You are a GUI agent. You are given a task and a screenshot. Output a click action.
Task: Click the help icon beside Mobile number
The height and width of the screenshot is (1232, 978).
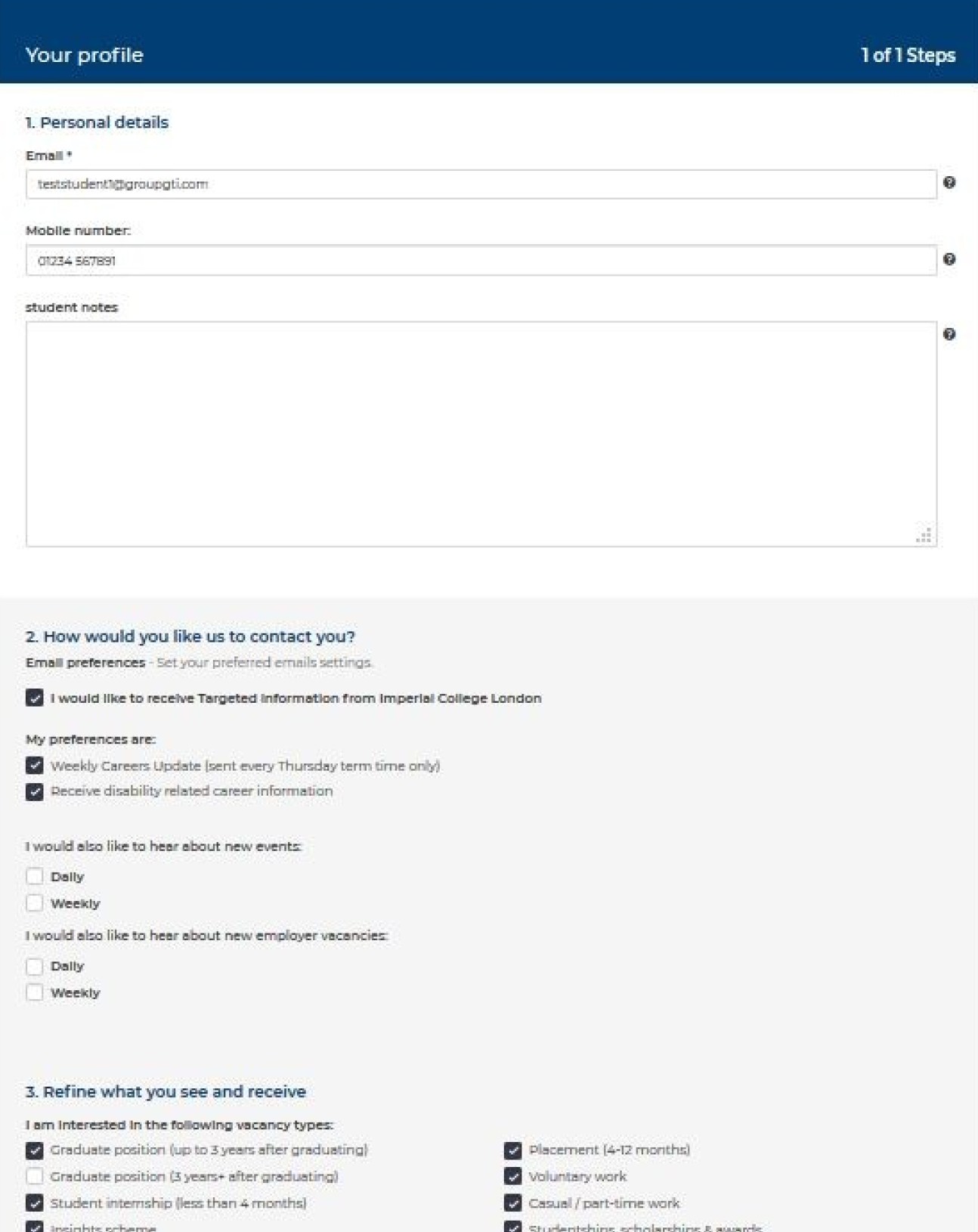[x=949, y=259]
